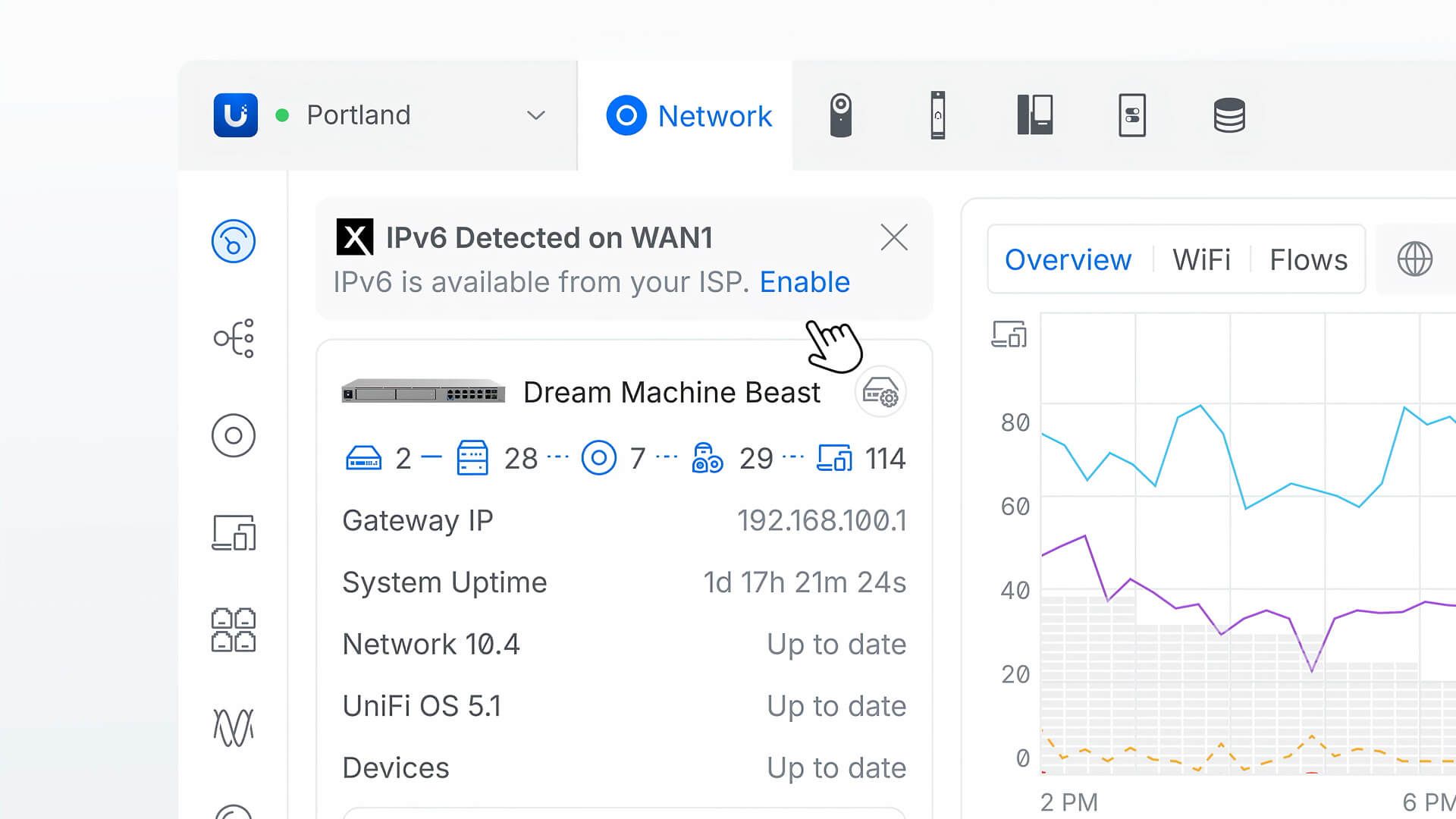The height and width of the screenshot is (819, 1456).
Task: Switch to the WiFi tab
Action: tap(1201, 260)
